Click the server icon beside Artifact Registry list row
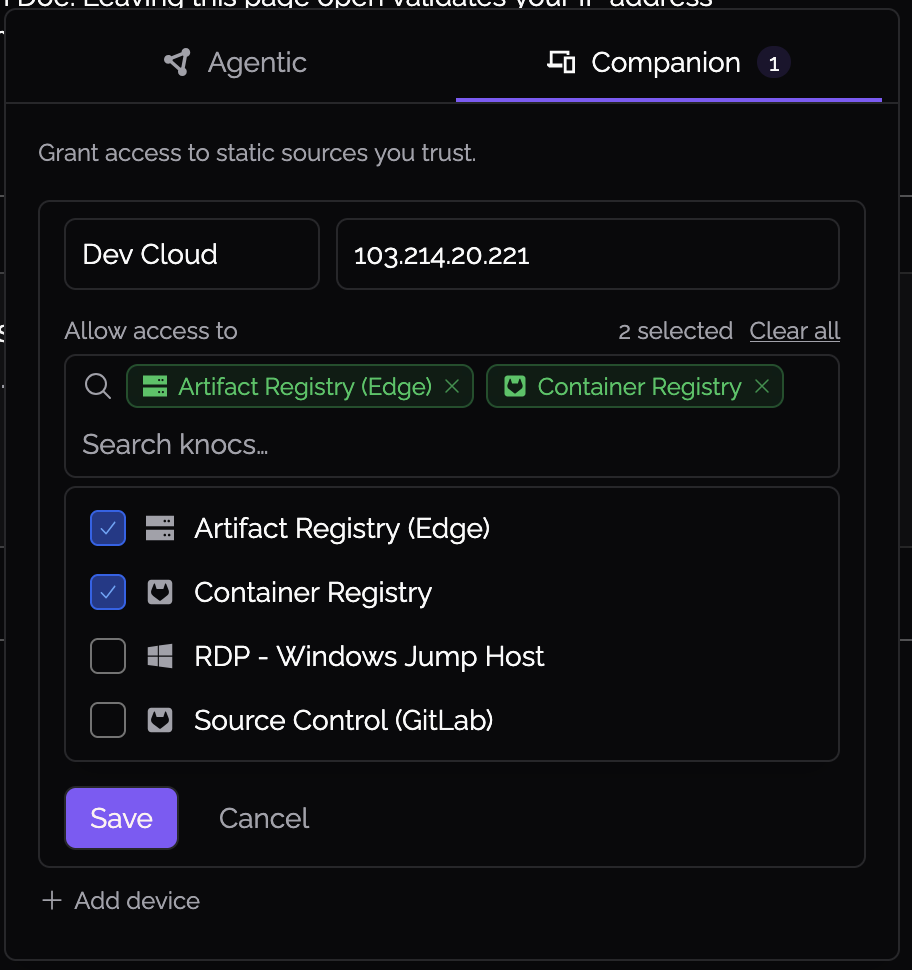This screenshot has height=970, width=912. coord(160,528)
